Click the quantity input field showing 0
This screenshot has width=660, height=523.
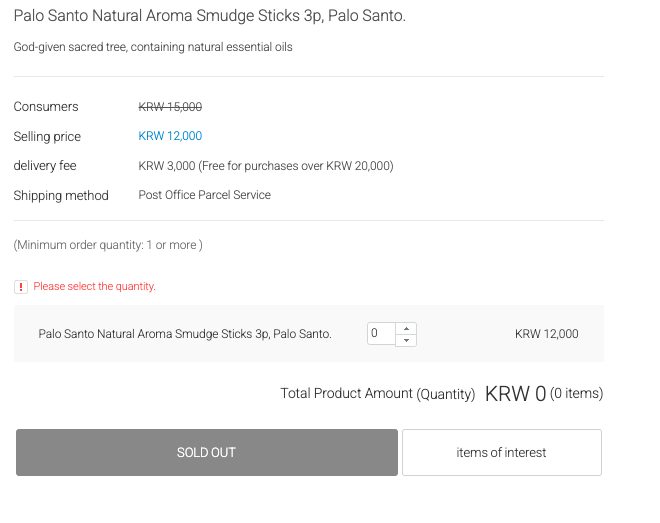click(381, 334)
